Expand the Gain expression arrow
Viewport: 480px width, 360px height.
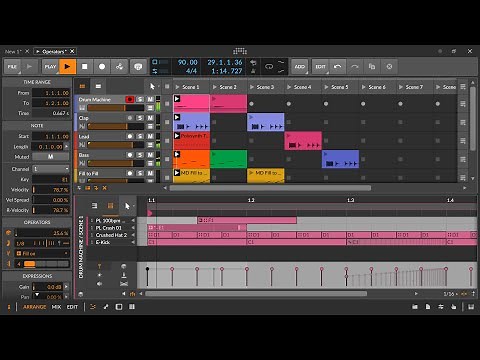click(67, 286)
